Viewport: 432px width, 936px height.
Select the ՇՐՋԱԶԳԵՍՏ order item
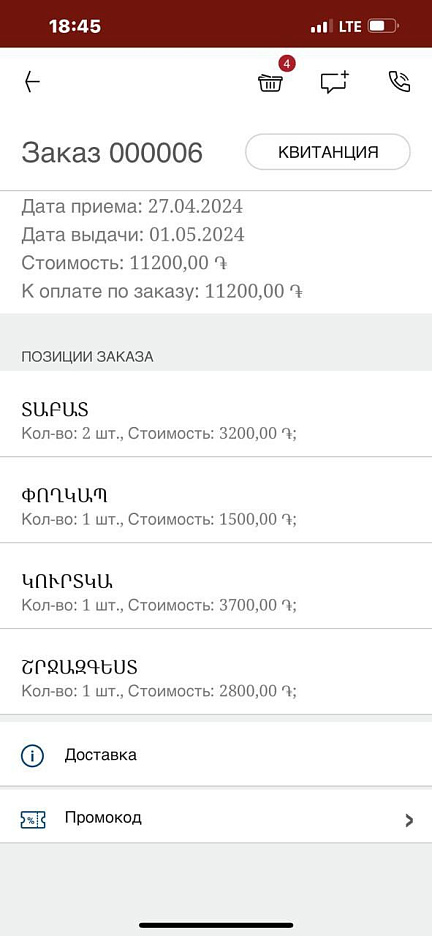point(216,678)
